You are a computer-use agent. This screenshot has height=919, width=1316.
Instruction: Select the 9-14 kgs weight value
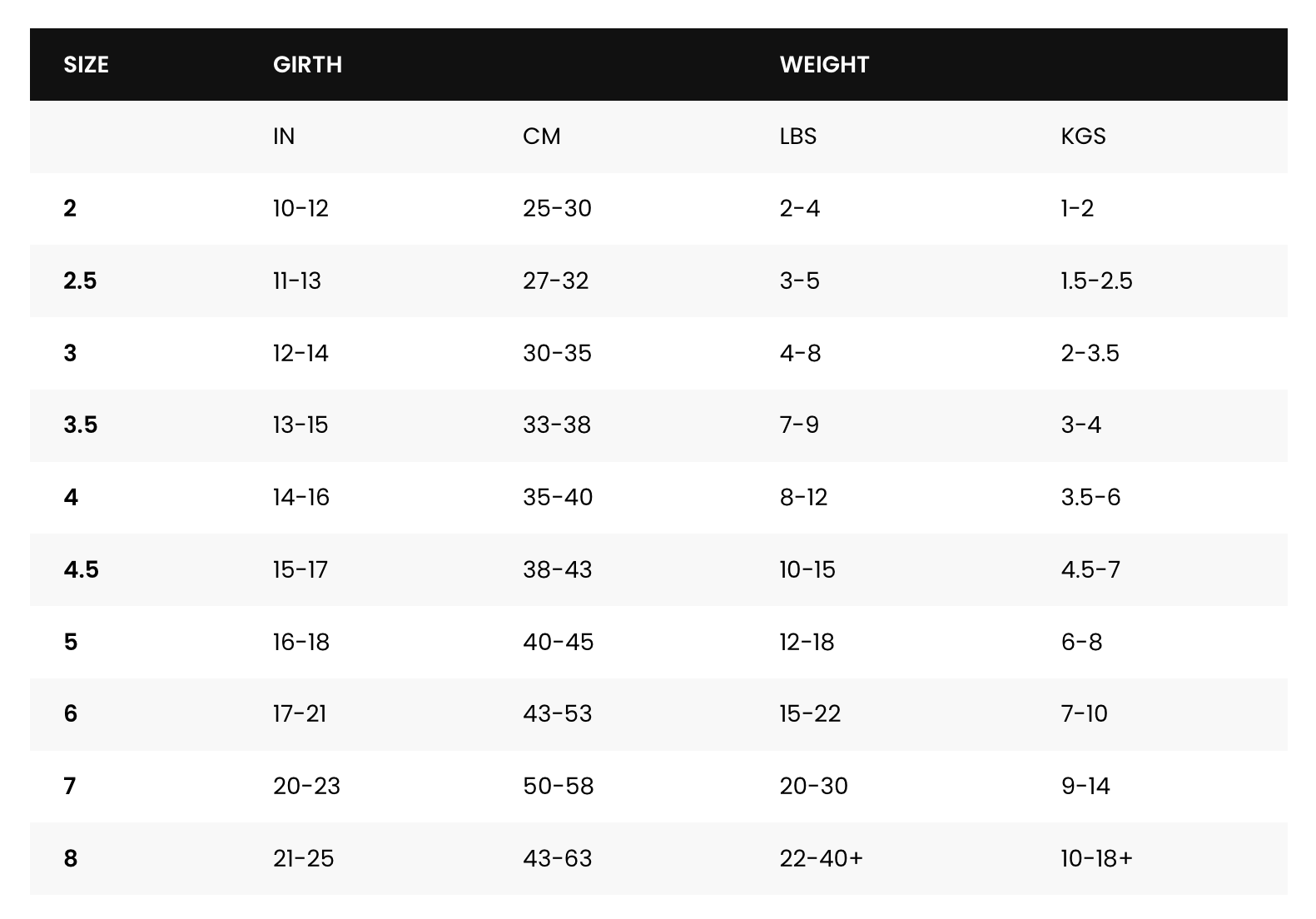click(1085, 787)
